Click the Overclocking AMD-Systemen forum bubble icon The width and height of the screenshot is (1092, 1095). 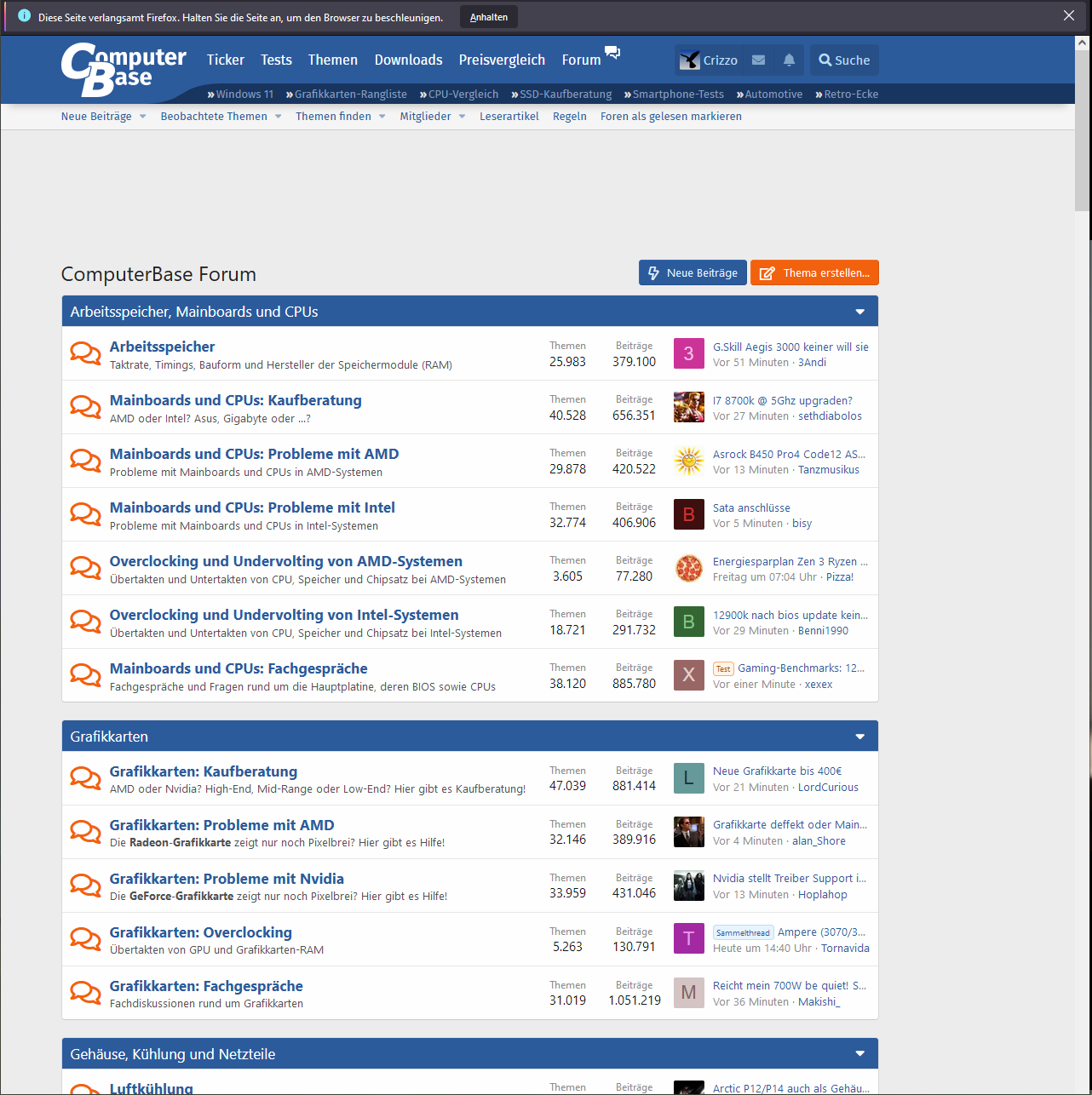(85, 567)
